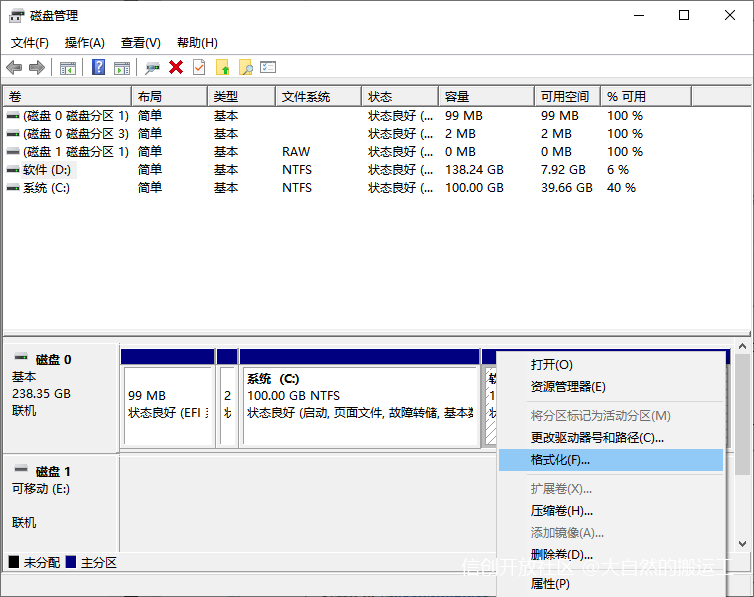
Task: Sort by the 类型 column header
Action: tap(241, 97)
